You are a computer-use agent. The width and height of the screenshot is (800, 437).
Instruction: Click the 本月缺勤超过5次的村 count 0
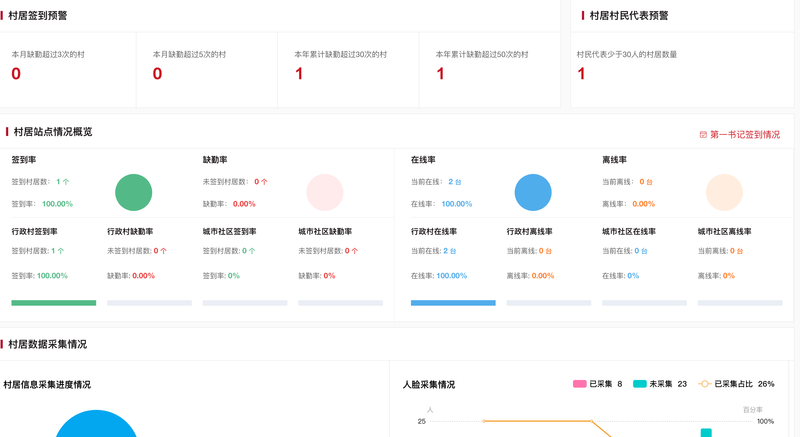(x=158, y=74)
